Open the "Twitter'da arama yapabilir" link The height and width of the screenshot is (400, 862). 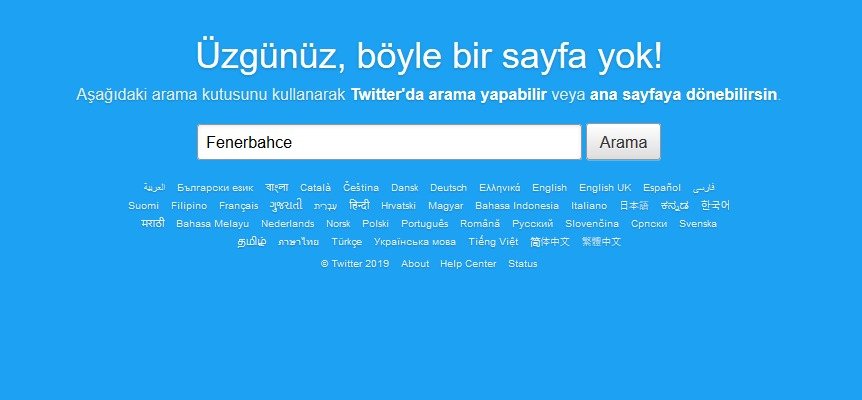point(449,95)
